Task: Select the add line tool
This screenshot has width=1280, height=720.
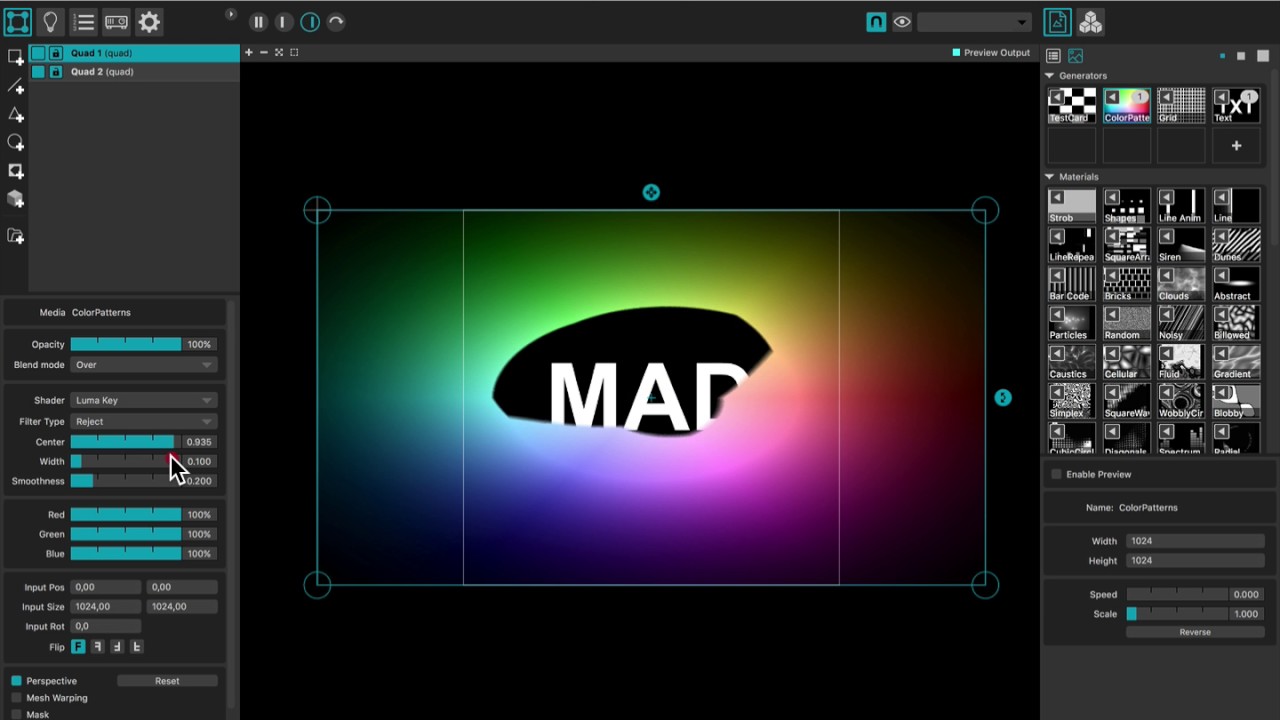Action: pos(15,86)
